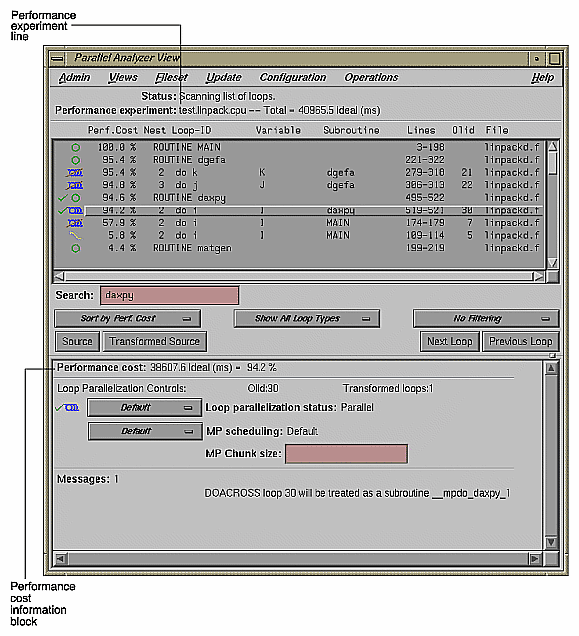
Task: Open the Views menu
Action: point(123,77)
